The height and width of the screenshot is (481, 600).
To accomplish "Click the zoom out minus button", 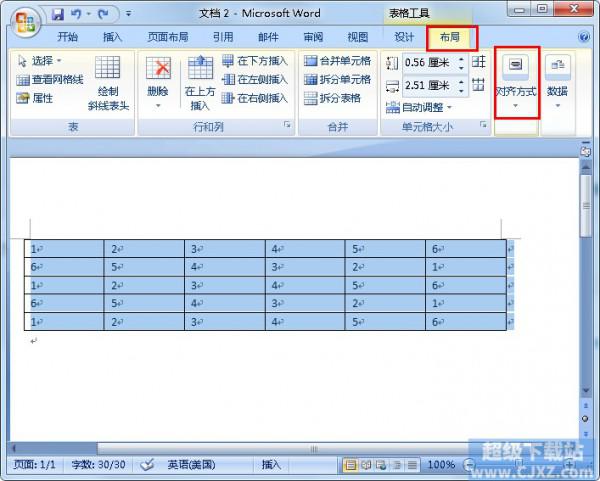I will [468, 465].
